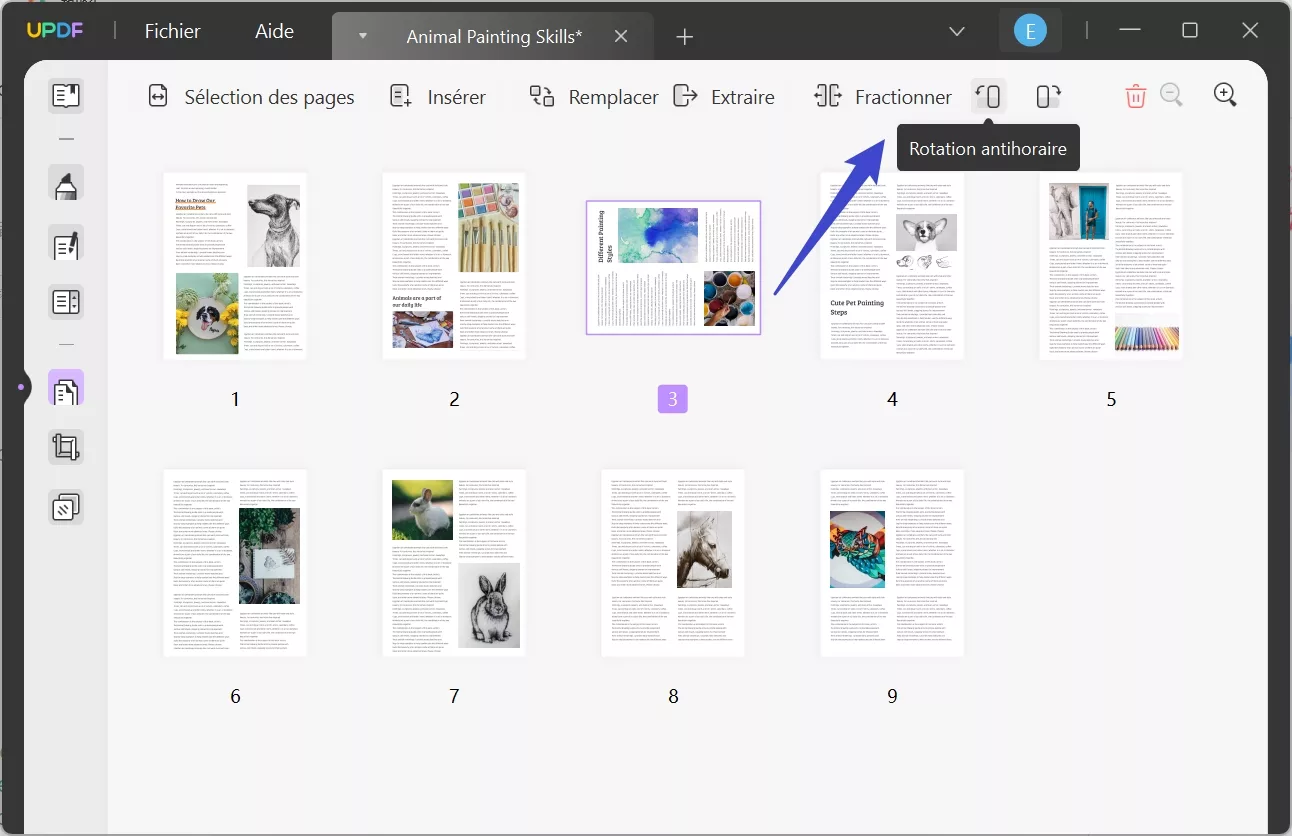This screenshot has width=1292, height=836.
Task: Zoom in on page thumbnails
Action: 1225,95
